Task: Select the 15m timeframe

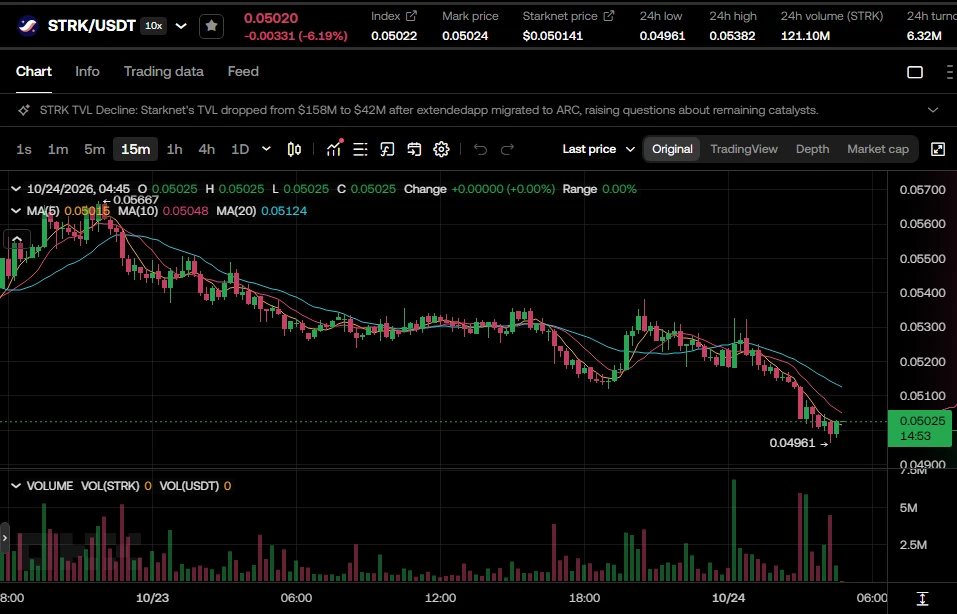Action: click(135, 149)
